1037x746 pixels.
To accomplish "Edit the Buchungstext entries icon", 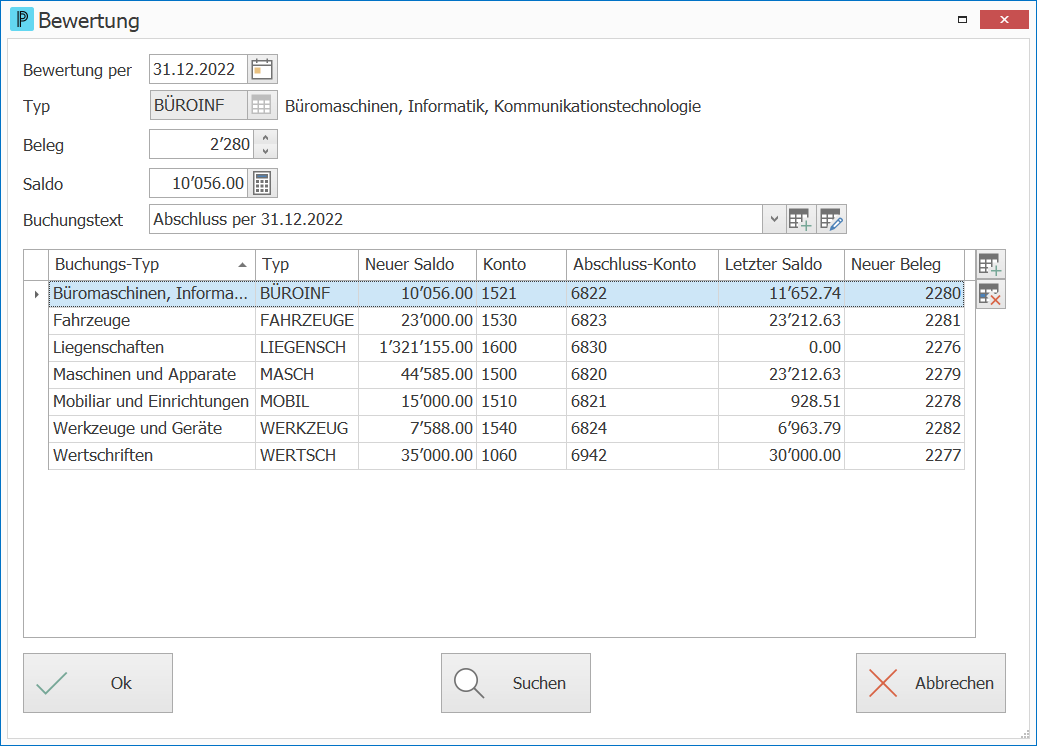I will [x=831, y=220].
